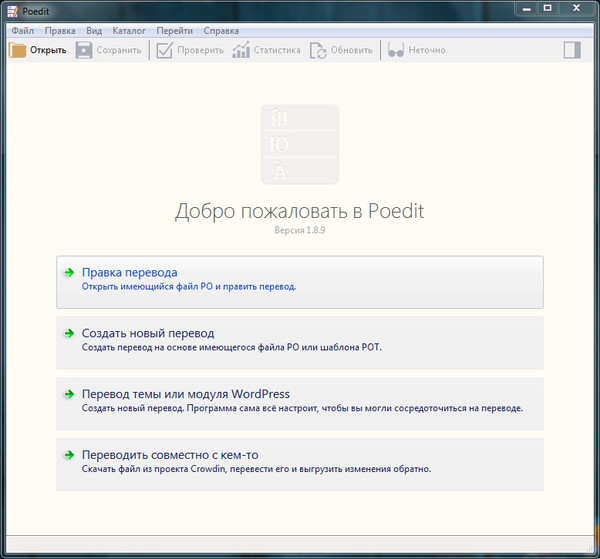Click the Проверить toolbar label

click(x=201, y=50)
